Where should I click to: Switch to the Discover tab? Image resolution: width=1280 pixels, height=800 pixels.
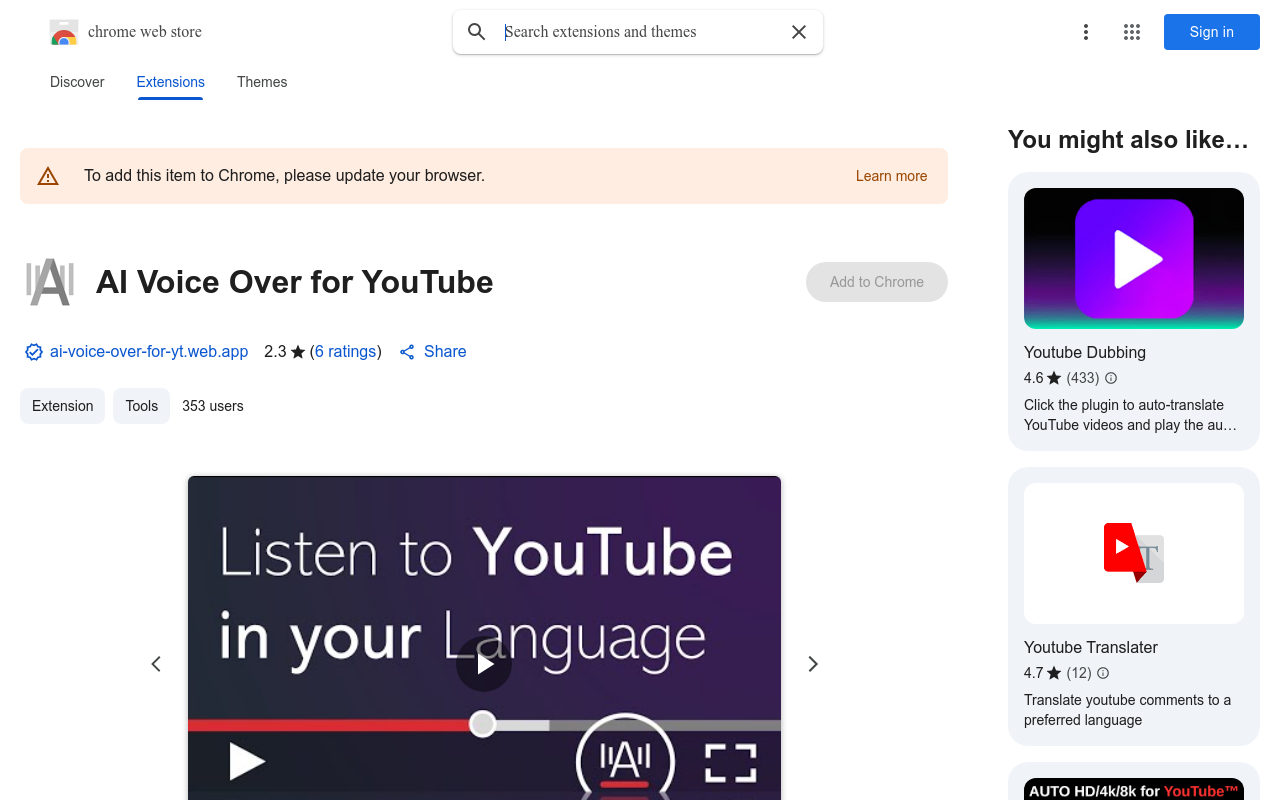[77, 82]
